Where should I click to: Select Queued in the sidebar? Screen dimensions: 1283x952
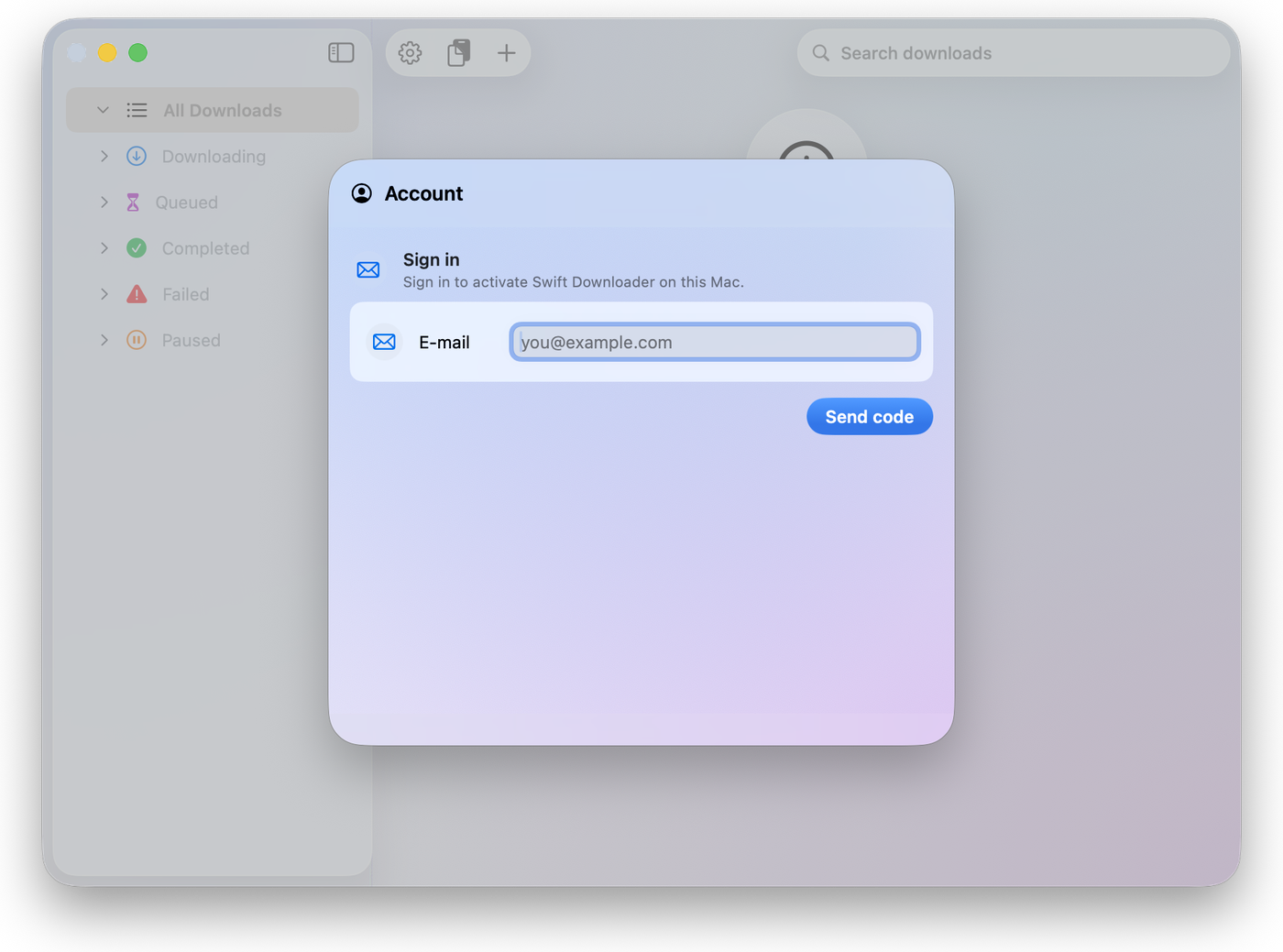click(x=213, y=202)
